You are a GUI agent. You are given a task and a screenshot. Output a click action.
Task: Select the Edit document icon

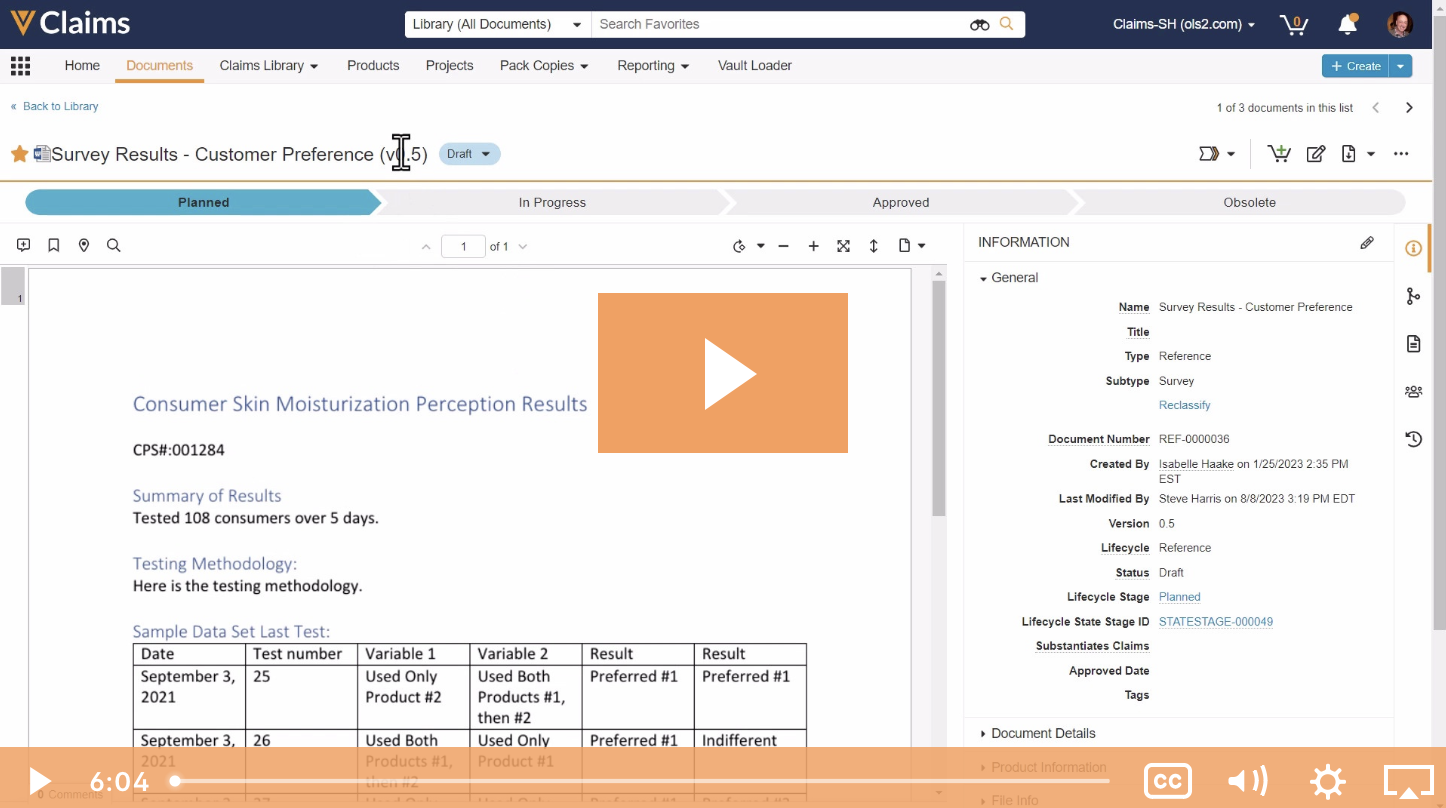click(x=1316, y=153)
